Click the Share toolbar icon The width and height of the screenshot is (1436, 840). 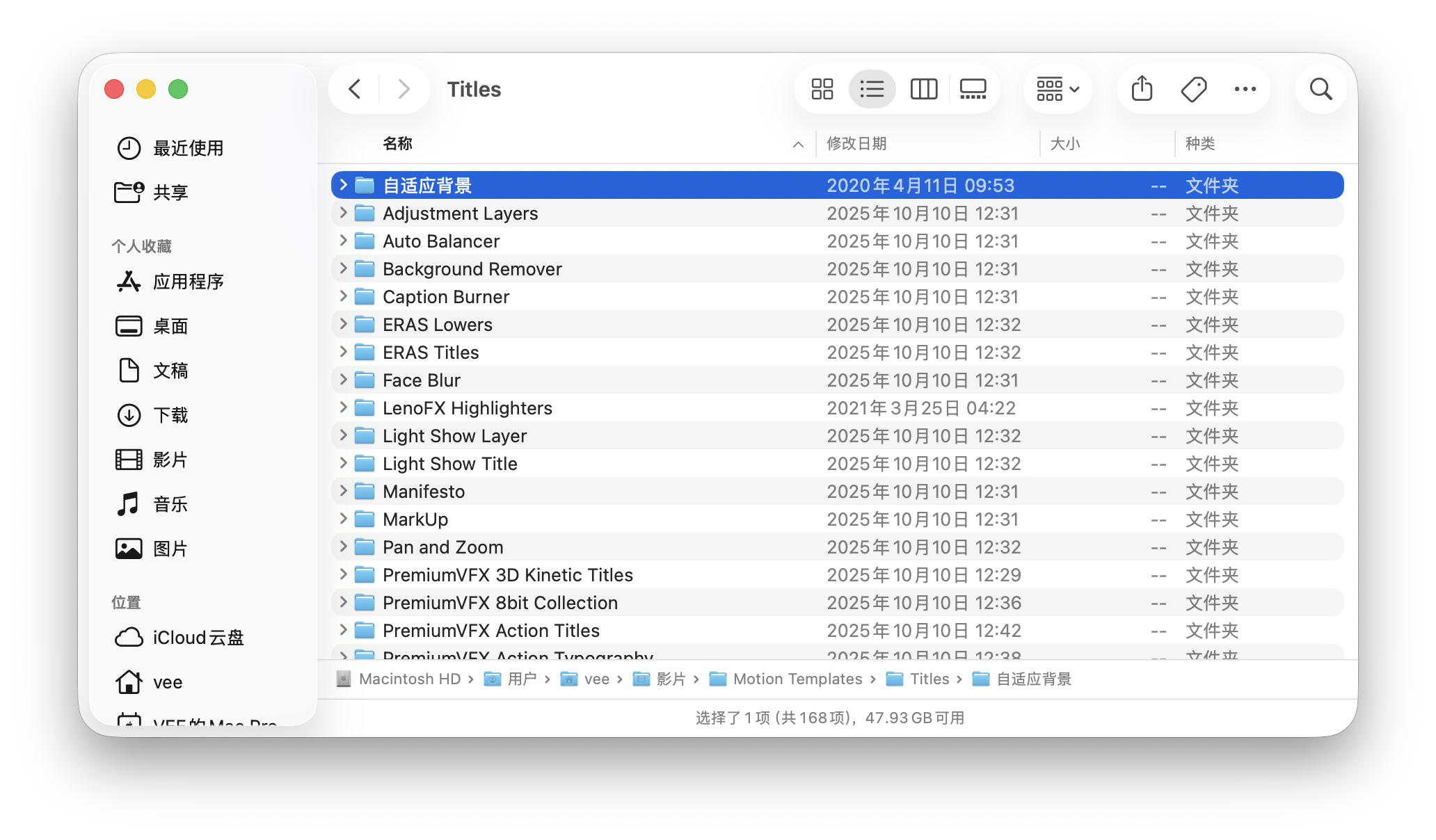1142,89
